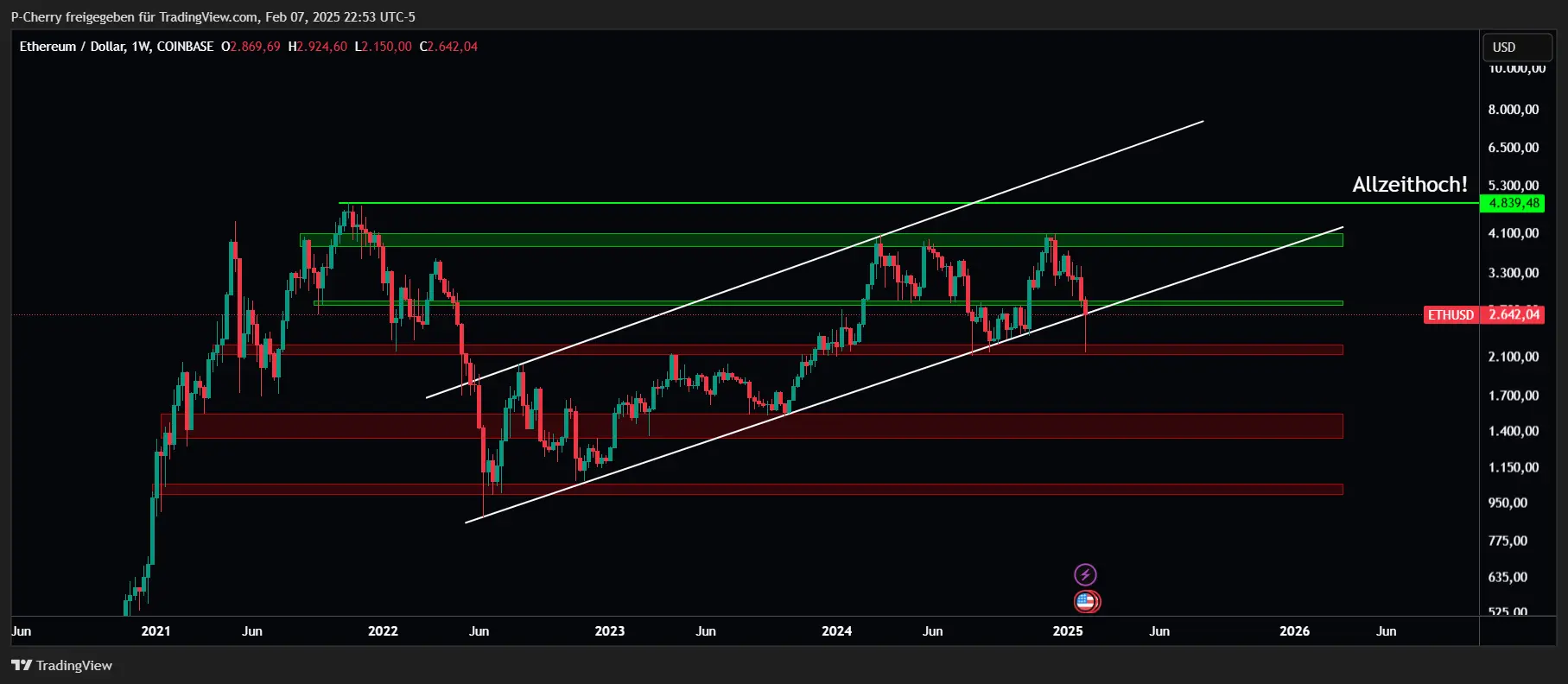Click the close value C2.642,04
This screenshot has width=1568, height=684.
tap(448, 47)
